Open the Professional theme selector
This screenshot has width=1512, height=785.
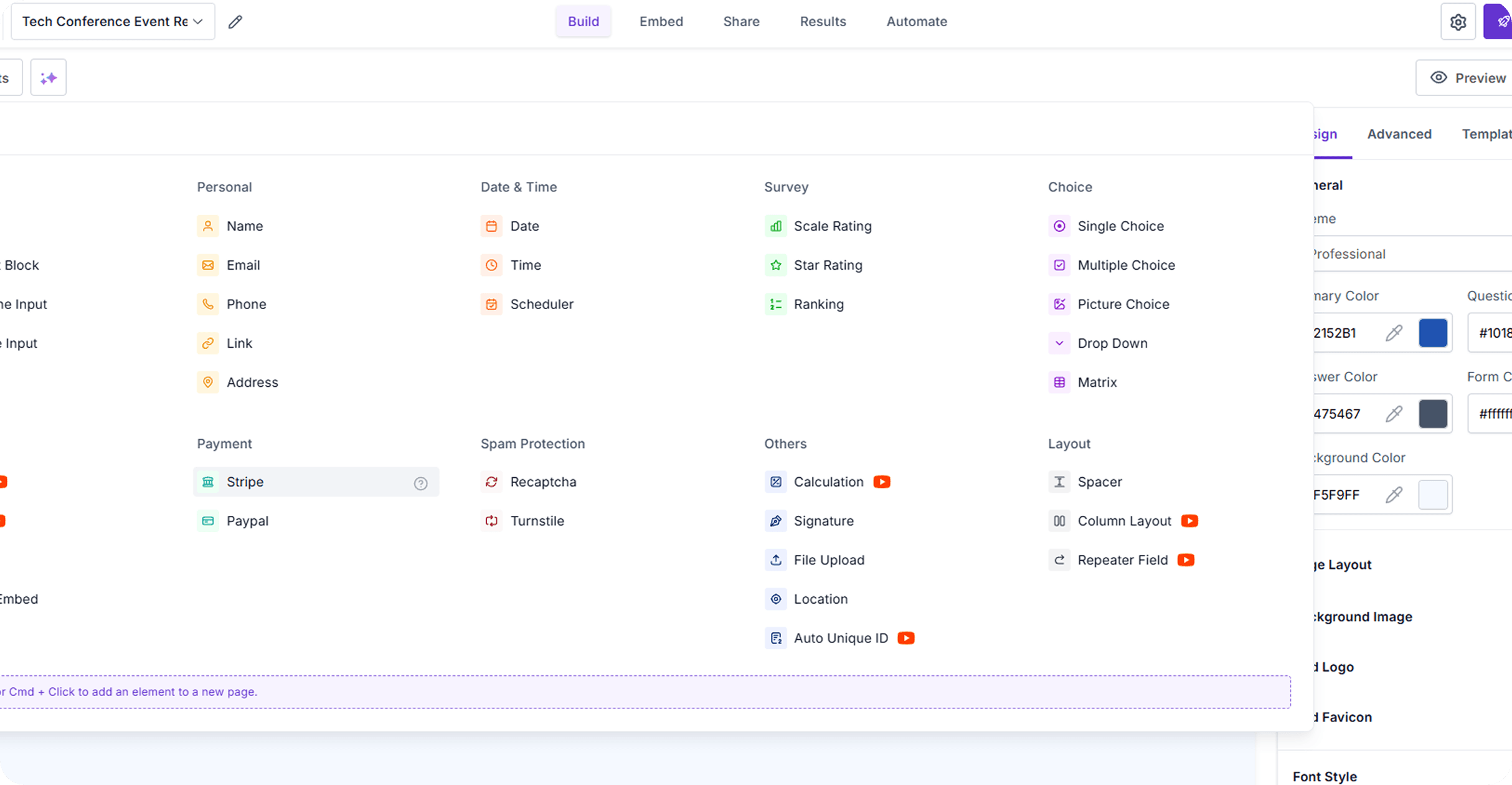(1407, 254)
